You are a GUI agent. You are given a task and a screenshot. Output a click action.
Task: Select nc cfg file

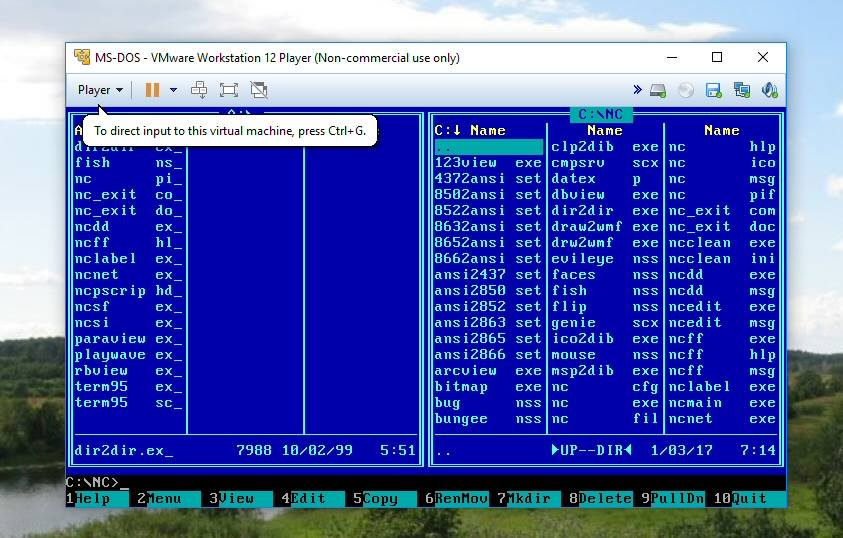[x=605, y=387]
